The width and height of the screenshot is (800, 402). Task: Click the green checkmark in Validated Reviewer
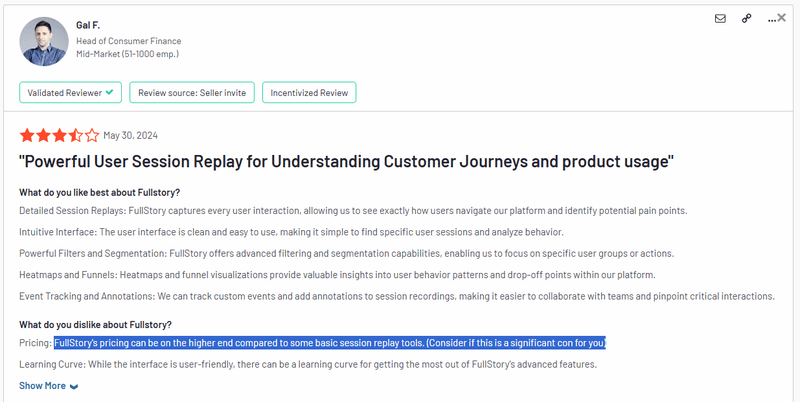tap(110, 92)
